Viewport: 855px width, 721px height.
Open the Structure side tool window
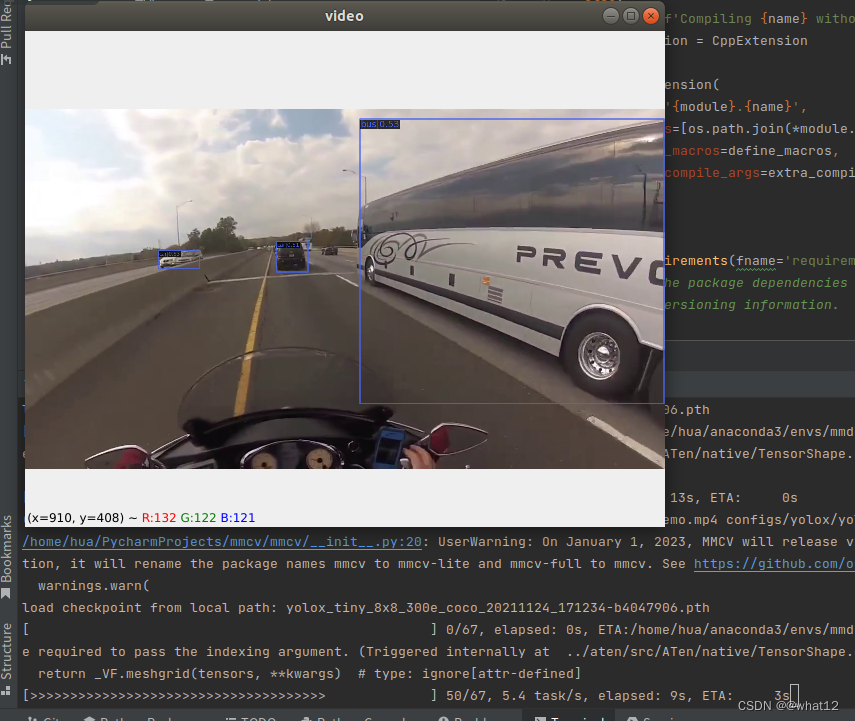(7, 659)
